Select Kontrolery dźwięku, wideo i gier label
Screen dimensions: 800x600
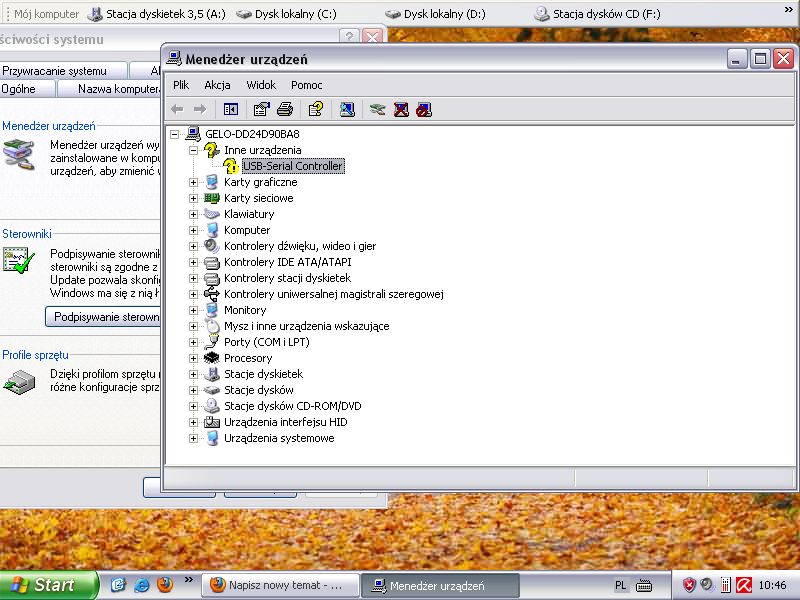(300, 246)
